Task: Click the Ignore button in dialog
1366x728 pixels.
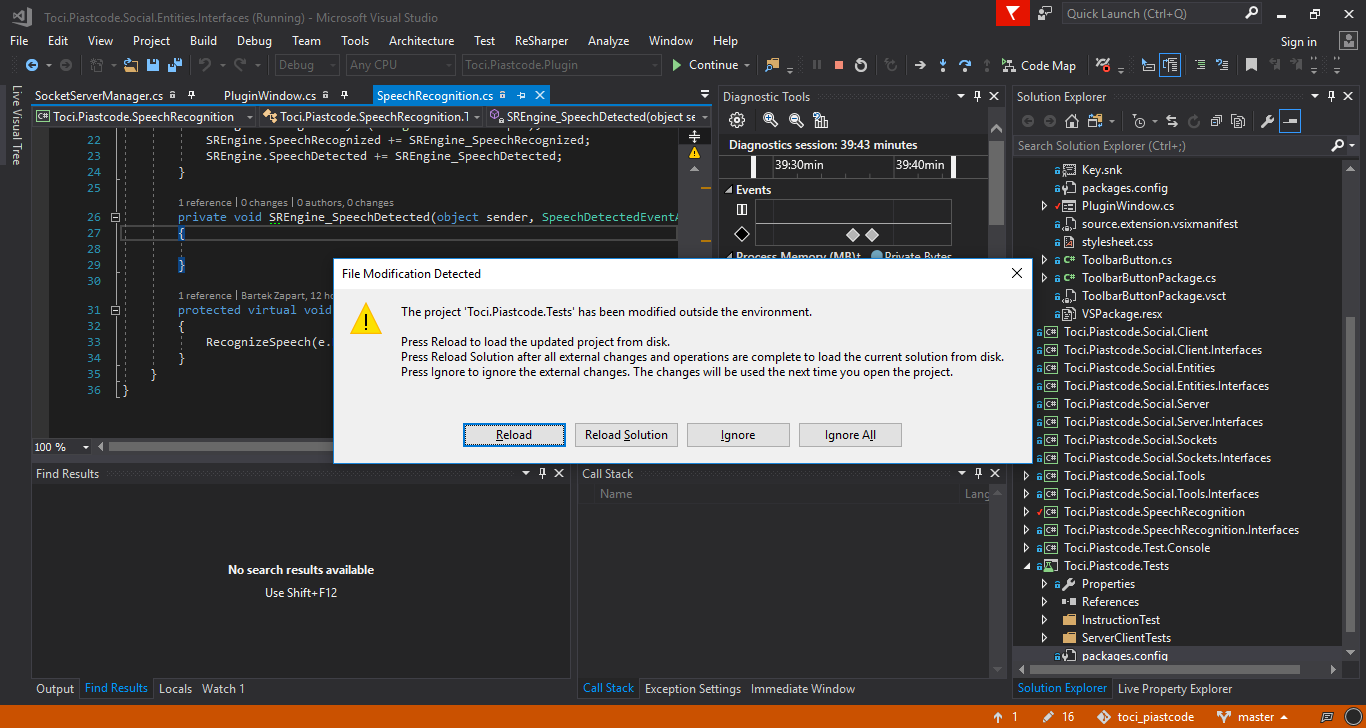Action: [738, 435]
